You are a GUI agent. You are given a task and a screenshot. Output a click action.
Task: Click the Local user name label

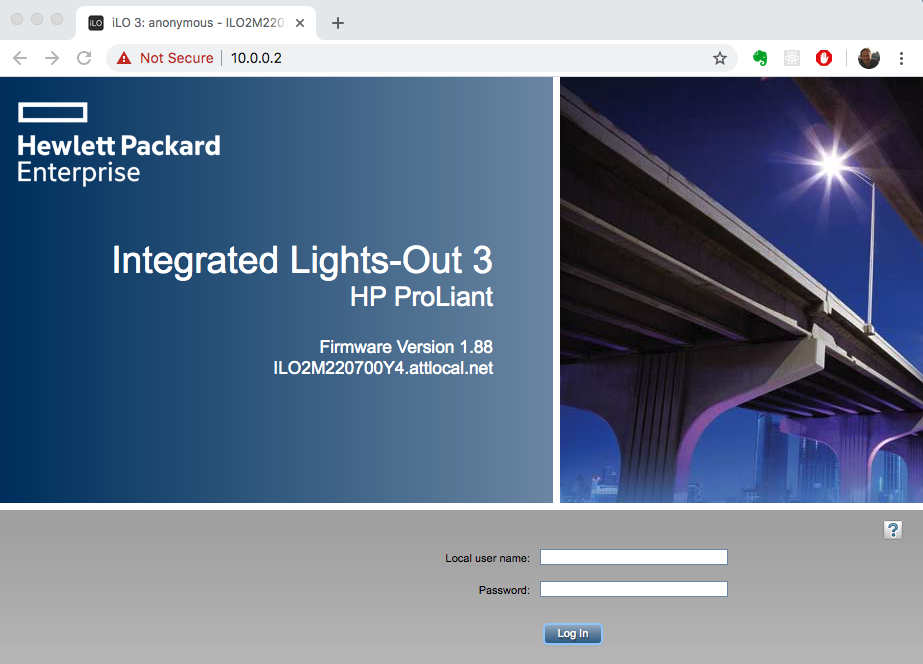[487, 558]
